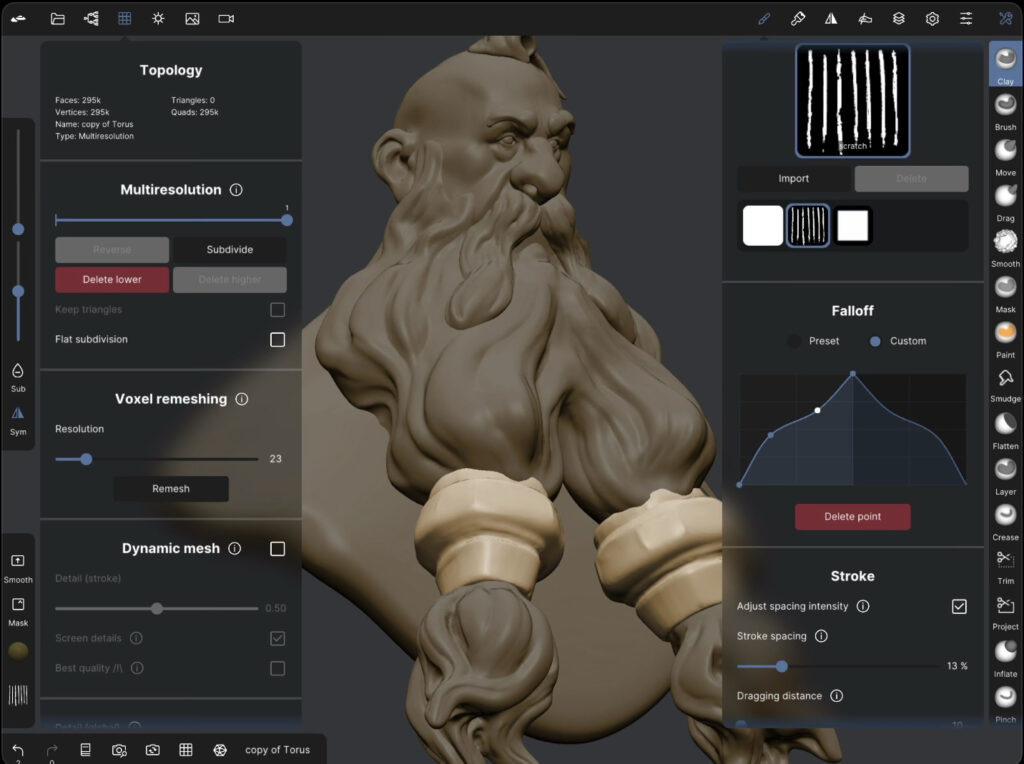Screen dimensions: 1024x764
Task: Click the Subdivide button under Multiresolution
Action: [x=229, y=249]
